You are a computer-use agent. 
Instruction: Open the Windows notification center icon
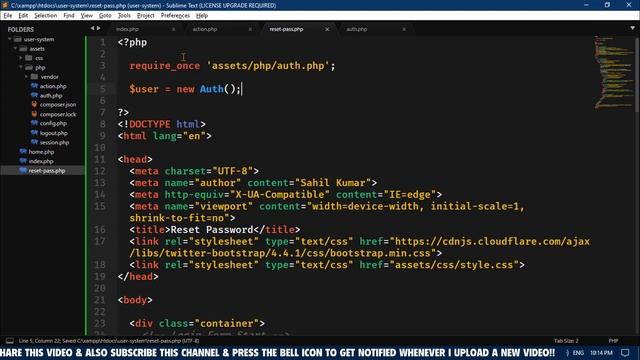click(x=625, y=353)
